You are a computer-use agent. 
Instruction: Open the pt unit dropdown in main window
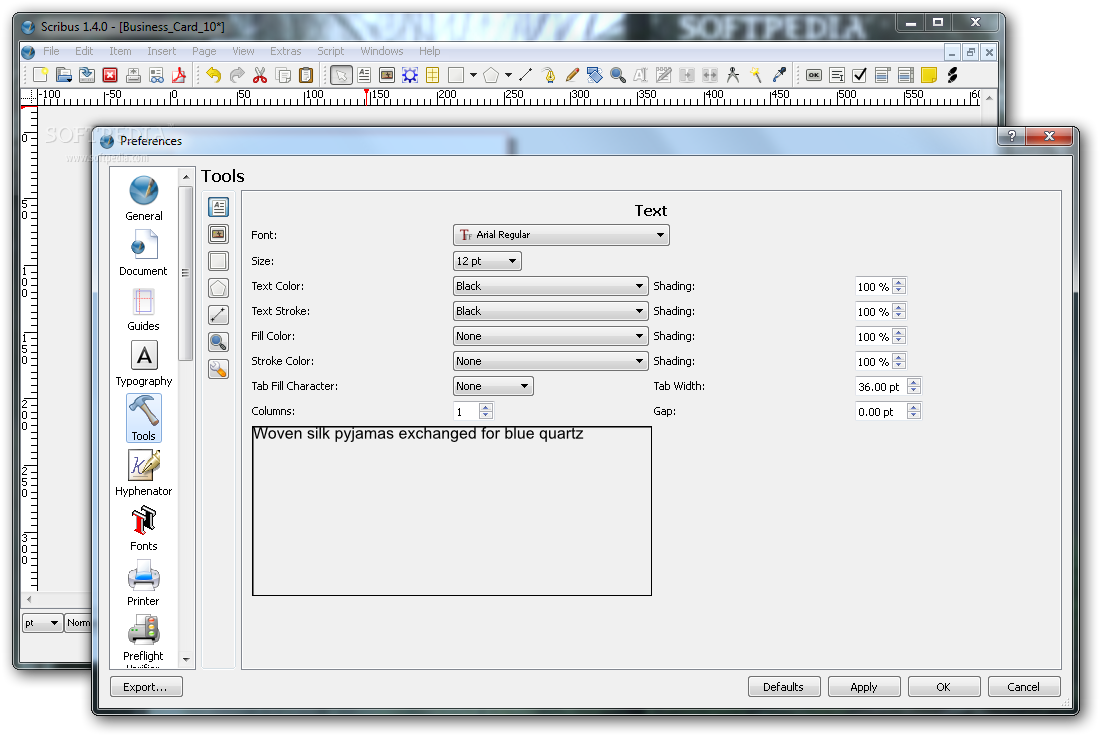point(42,622)
